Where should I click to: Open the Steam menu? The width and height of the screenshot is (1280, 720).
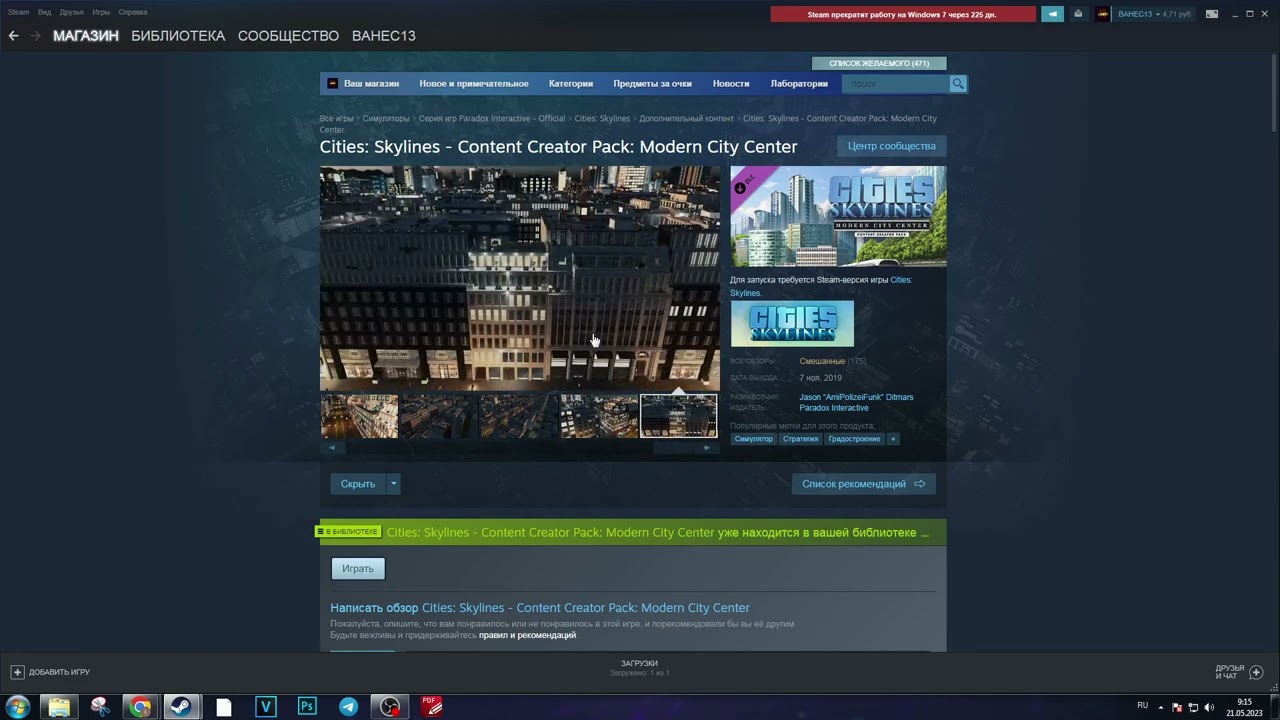[x=19, y=12]
